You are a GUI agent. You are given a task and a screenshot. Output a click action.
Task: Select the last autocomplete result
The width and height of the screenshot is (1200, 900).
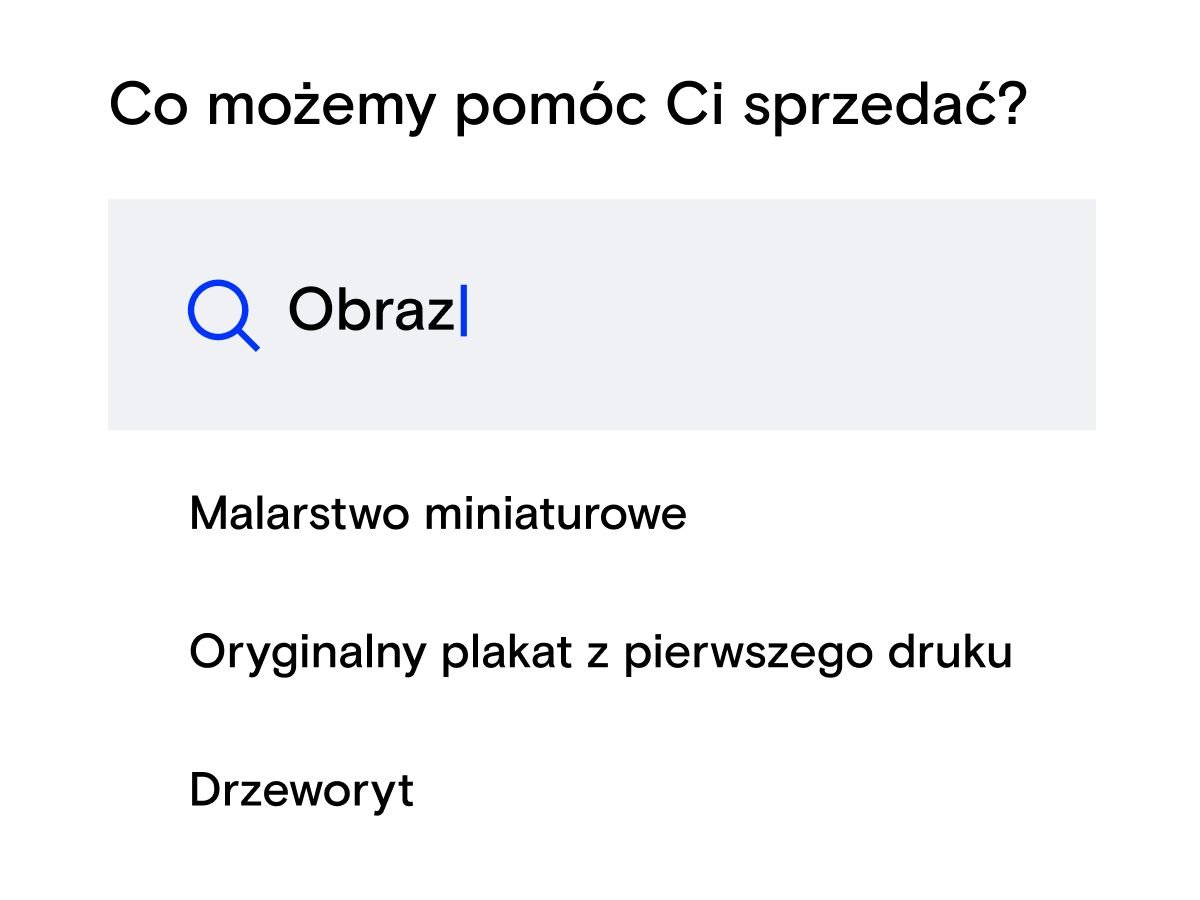301,790
